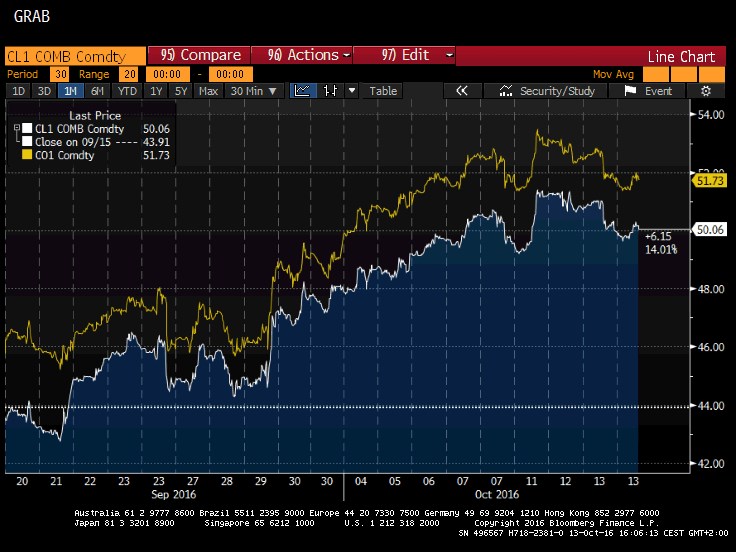Click the Max range button
The width and height of the screenshot is (736, 552).
[208, 91]
